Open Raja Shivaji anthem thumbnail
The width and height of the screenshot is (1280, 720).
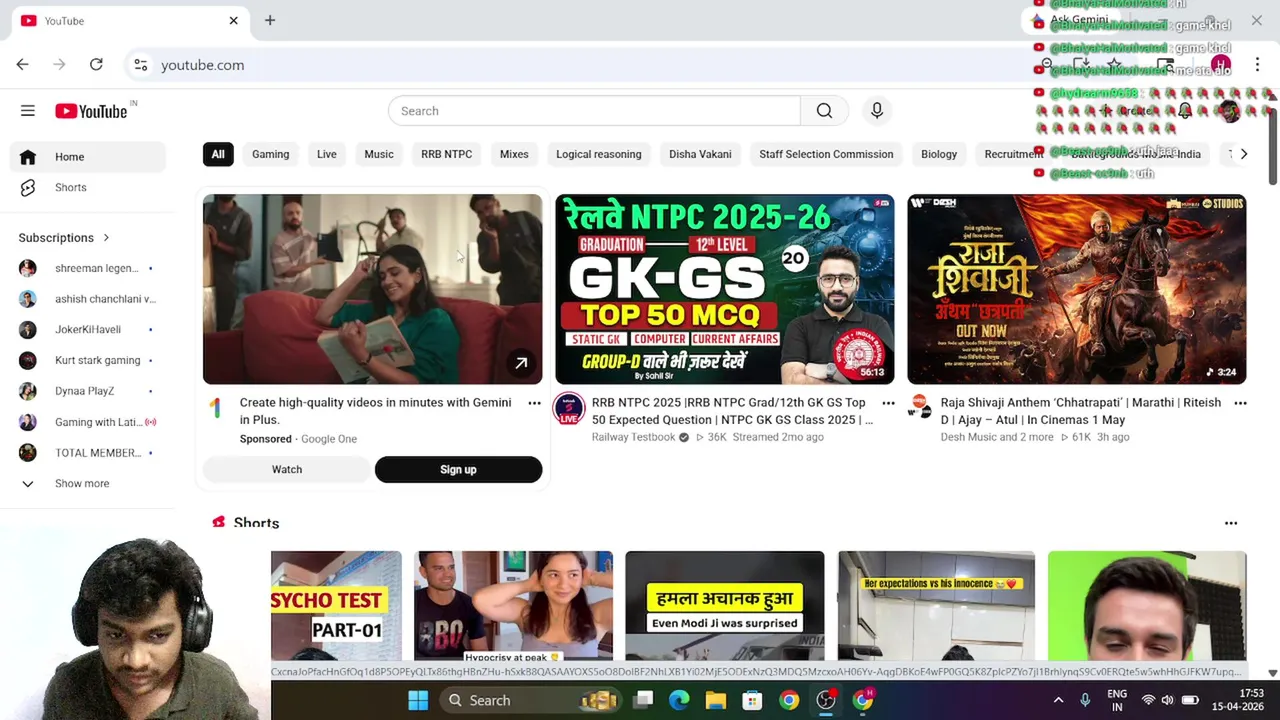pos(1076,289)
